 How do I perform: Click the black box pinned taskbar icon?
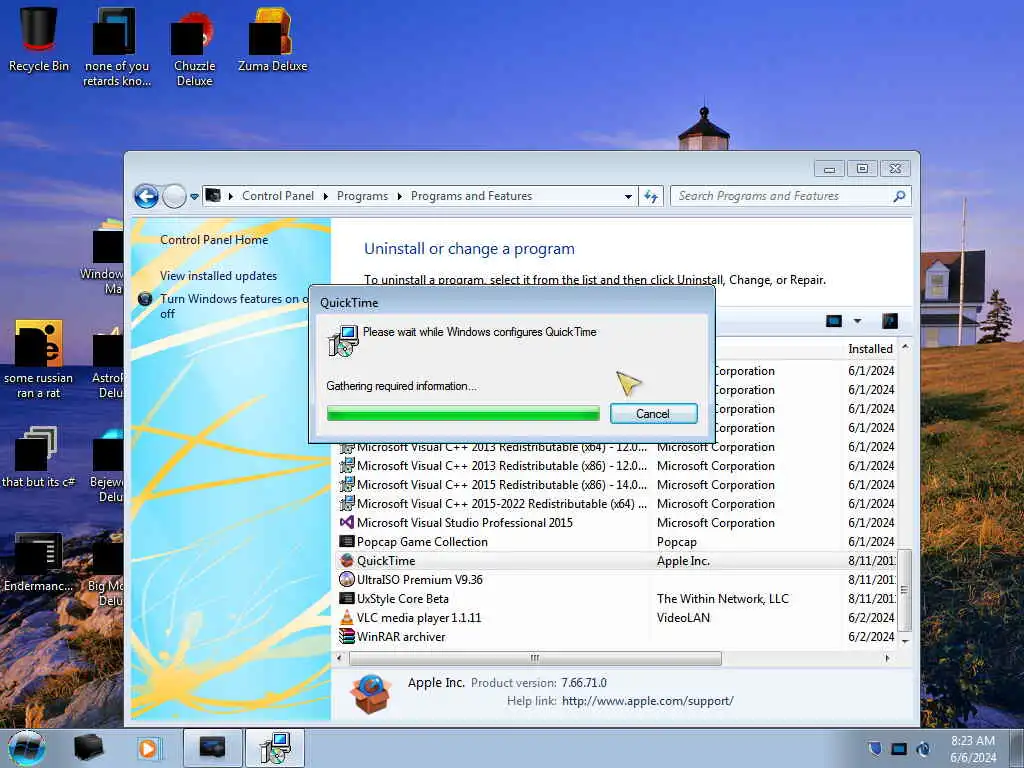(x=88, y=748)
